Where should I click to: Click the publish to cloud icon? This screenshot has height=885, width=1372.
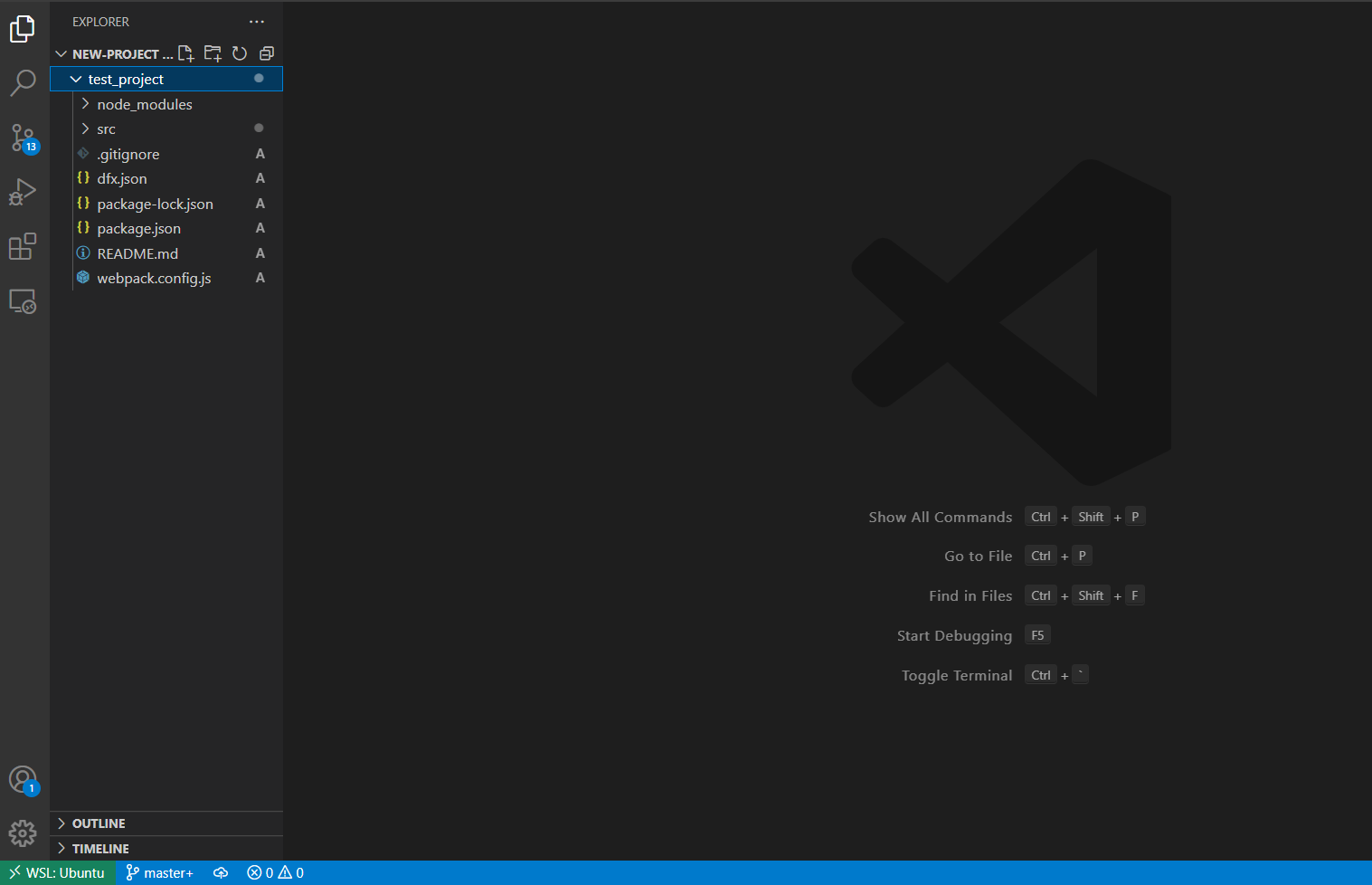(221, 873)
